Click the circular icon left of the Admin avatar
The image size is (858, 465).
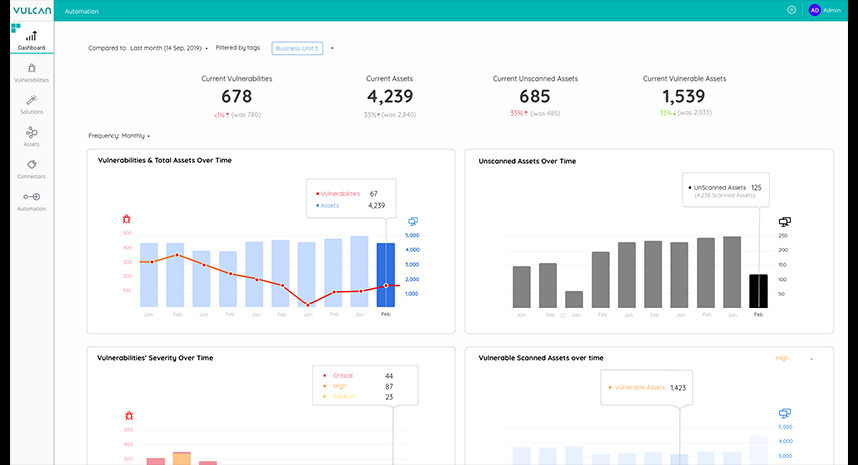pyautogui.click(x=791, y=10)
